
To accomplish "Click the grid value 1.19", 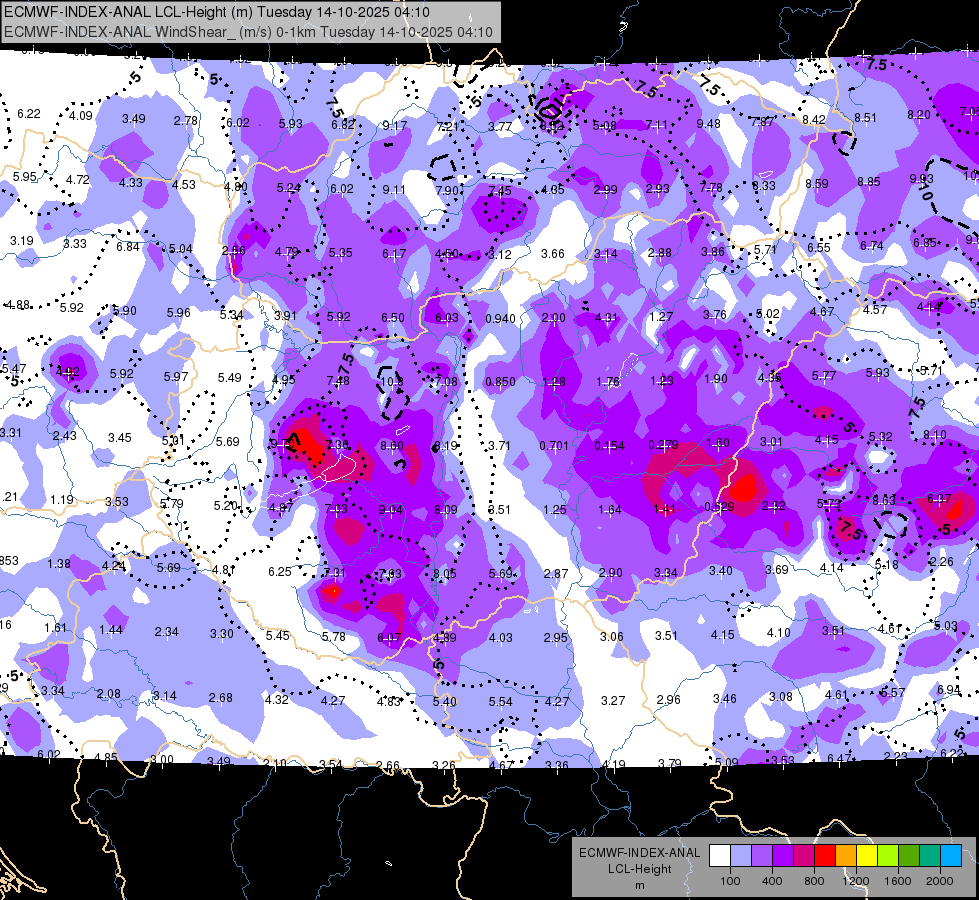I will click(62, 500).
